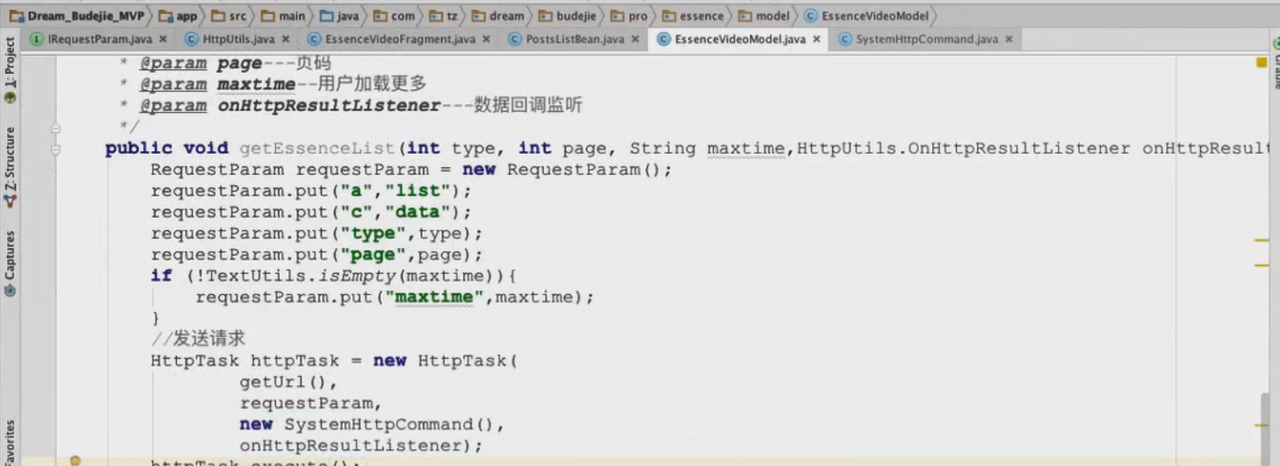Viewport: 1280px width, 466px height.
Task: Click the Dream_Budejie_MVP project folder icon
Action: 16,16
